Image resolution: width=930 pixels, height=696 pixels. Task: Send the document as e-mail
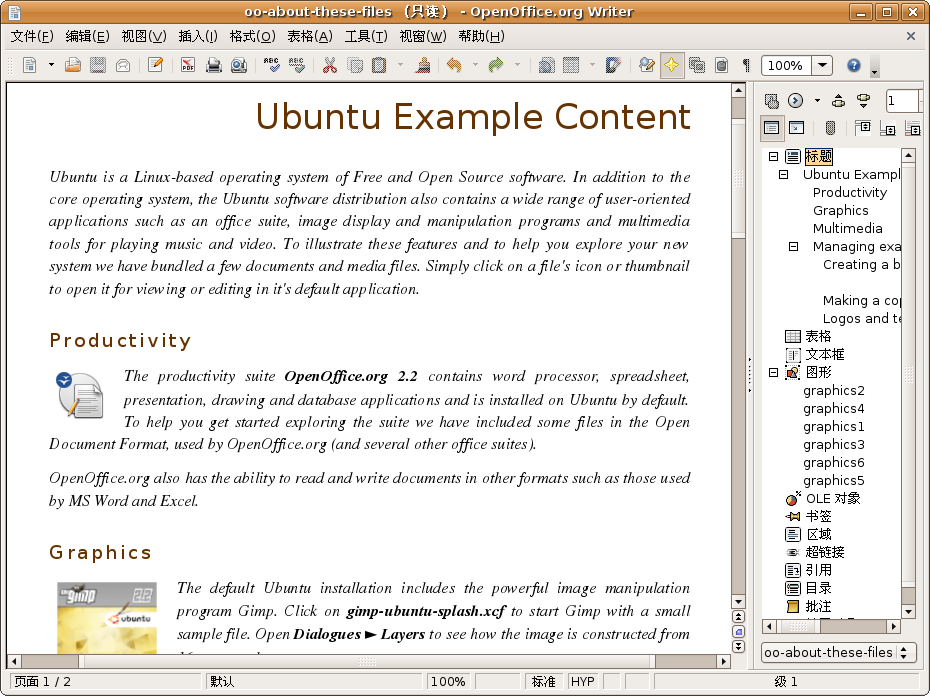pyautogui.click(x=123, y=65)
